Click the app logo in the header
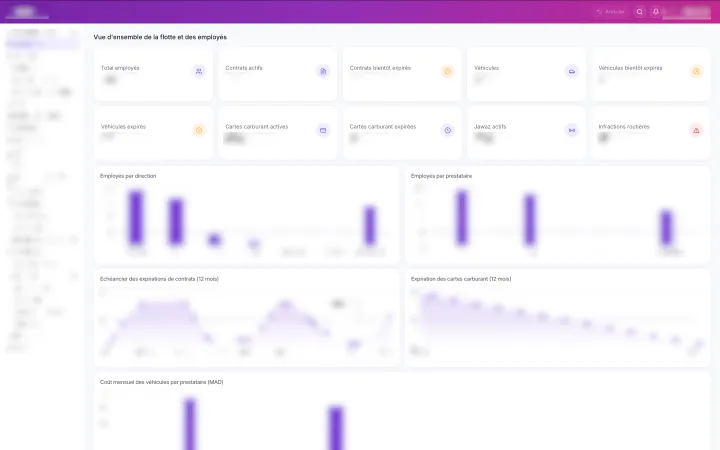The width and height of the screenshot is (720, 450). pos(26,12)
